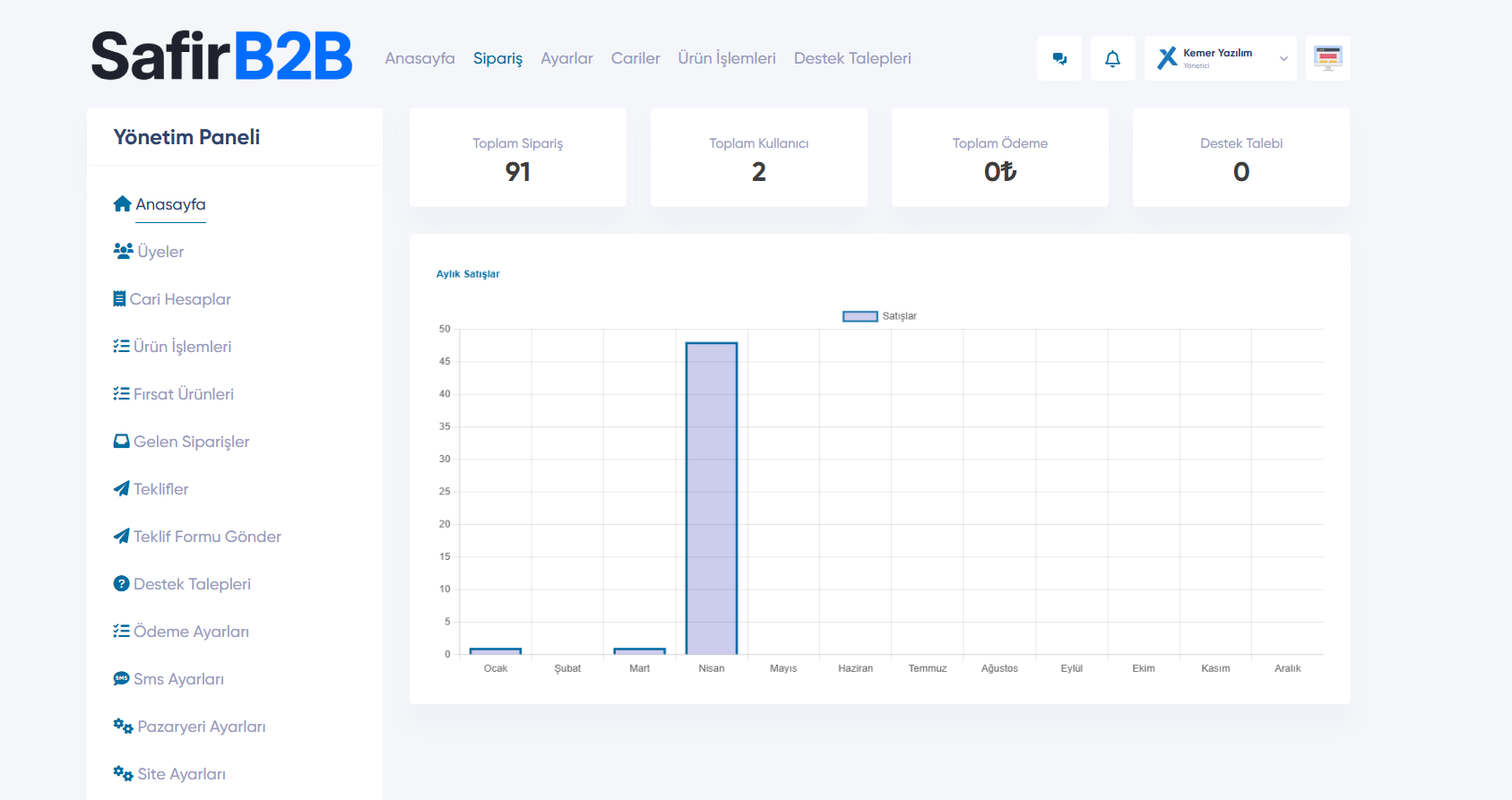
Task: Go to Cariler in top navigation
Action: pos(635,58)
